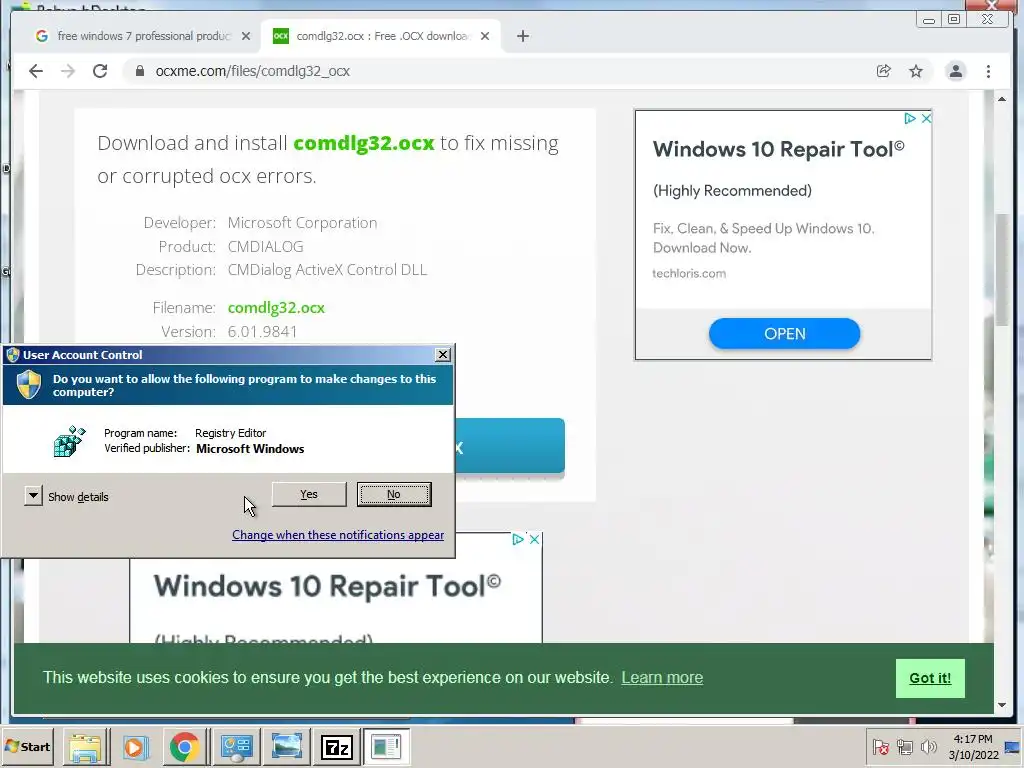This screenshot has height=768, width=1024.
Task: Open 7-Zip from the taskbar
Action: (336, 746)
